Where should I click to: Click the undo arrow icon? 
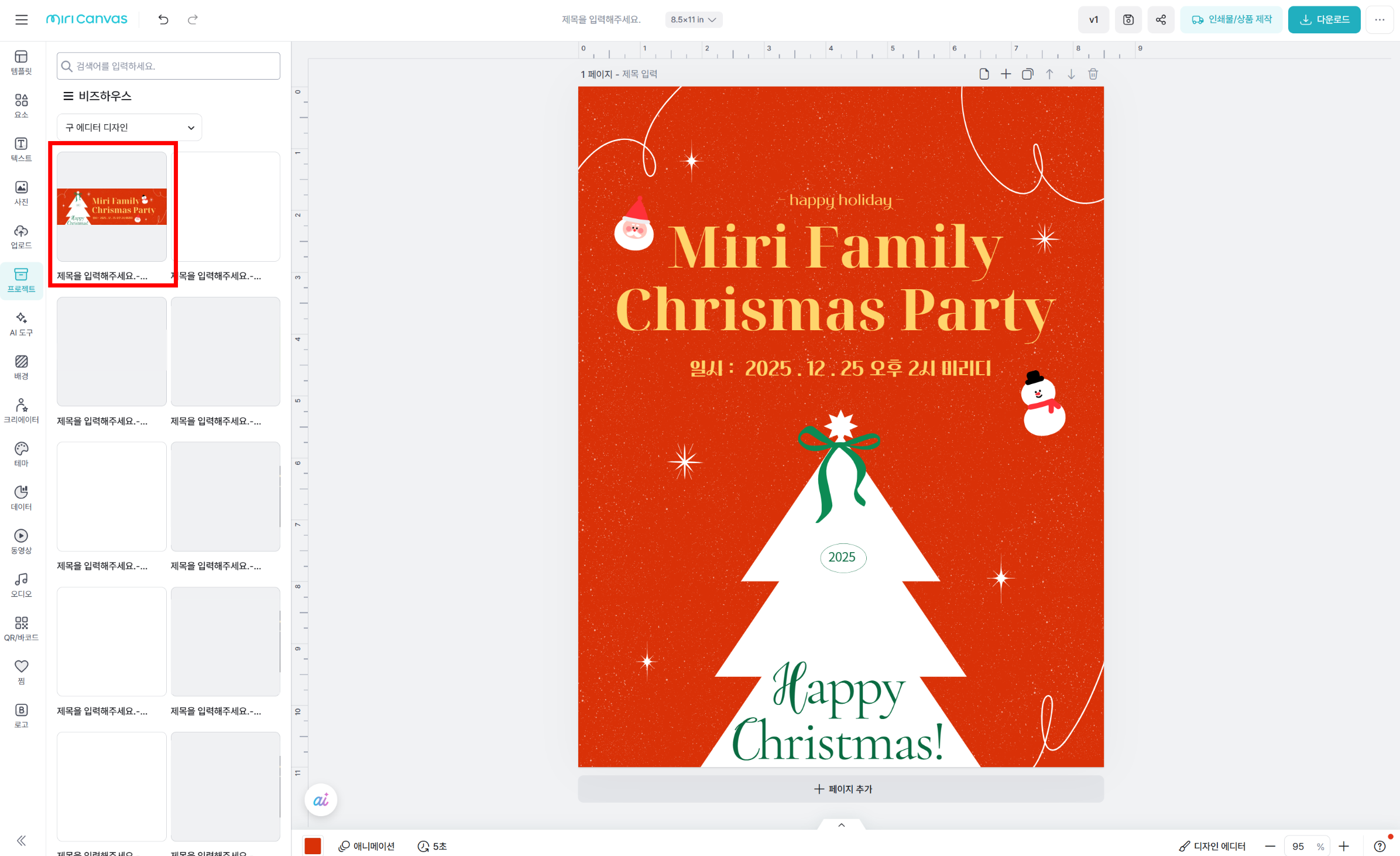163,20
